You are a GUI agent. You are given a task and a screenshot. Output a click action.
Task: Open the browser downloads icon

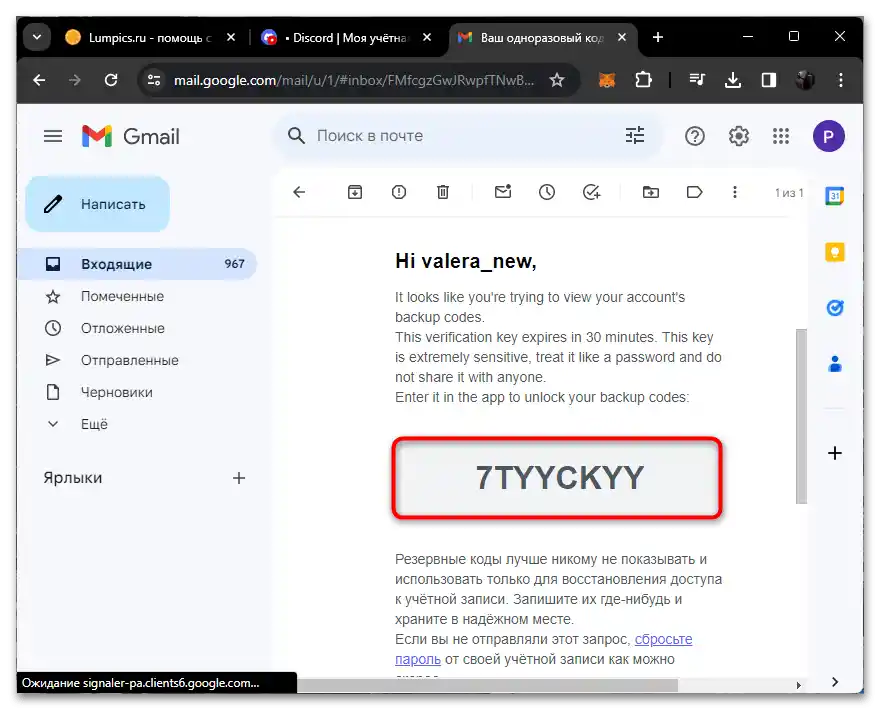pyautogui.click(x=733, y=80)
